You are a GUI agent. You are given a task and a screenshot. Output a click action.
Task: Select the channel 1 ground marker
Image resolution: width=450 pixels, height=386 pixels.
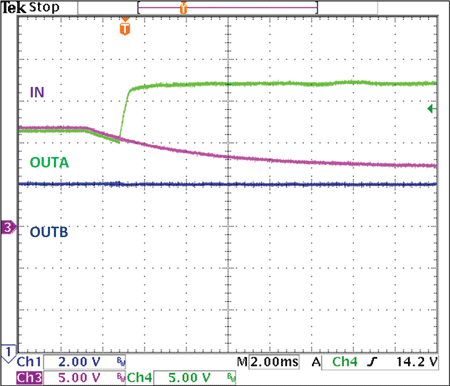click(x=8, y=353)
